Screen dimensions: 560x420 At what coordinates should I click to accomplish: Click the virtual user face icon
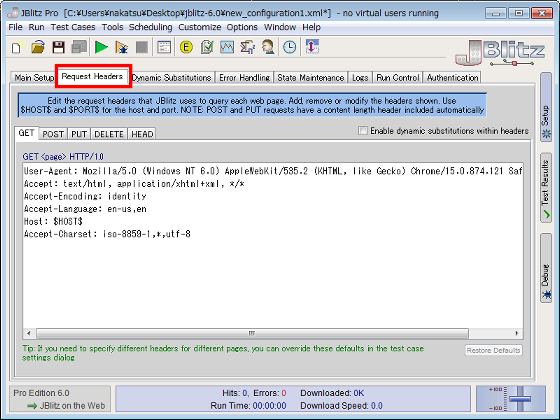268,47
